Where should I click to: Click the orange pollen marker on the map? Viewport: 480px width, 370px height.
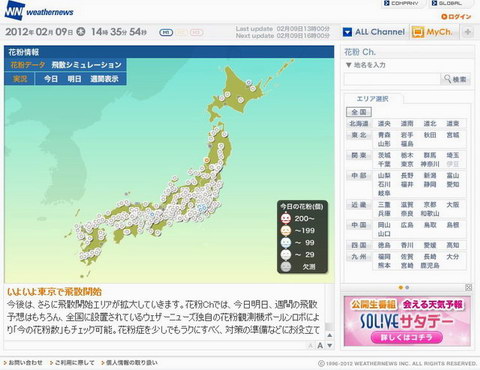click(x=207, y=160)
